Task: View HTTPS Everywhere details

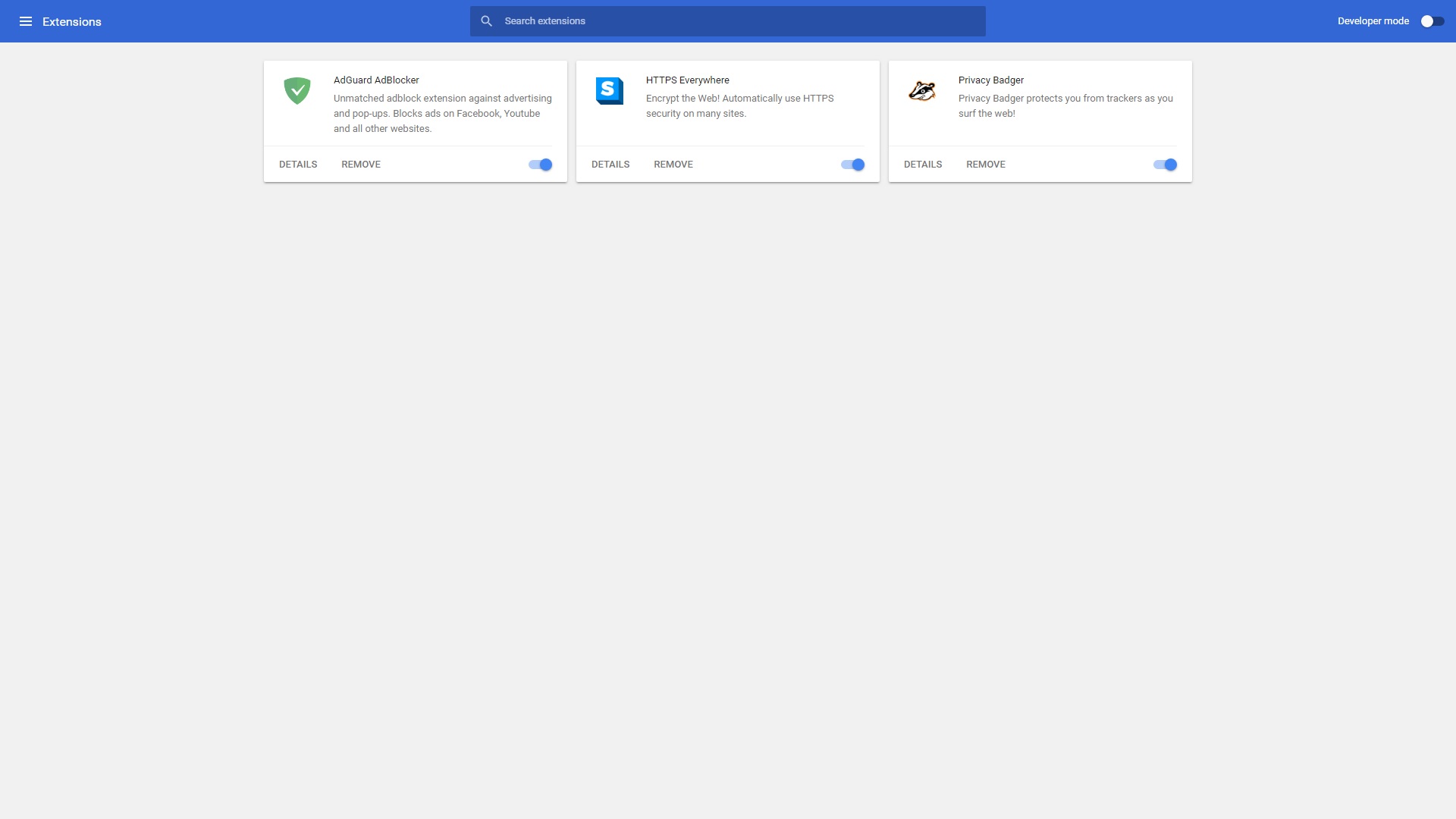Action: coord(610,165)
